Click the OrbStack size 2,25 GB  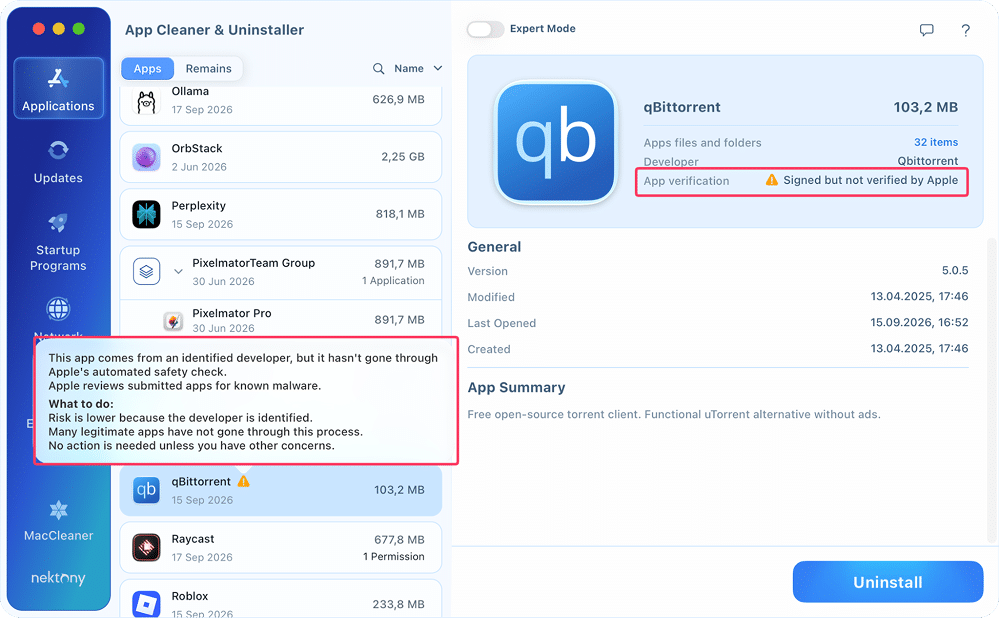coord(403,157)
